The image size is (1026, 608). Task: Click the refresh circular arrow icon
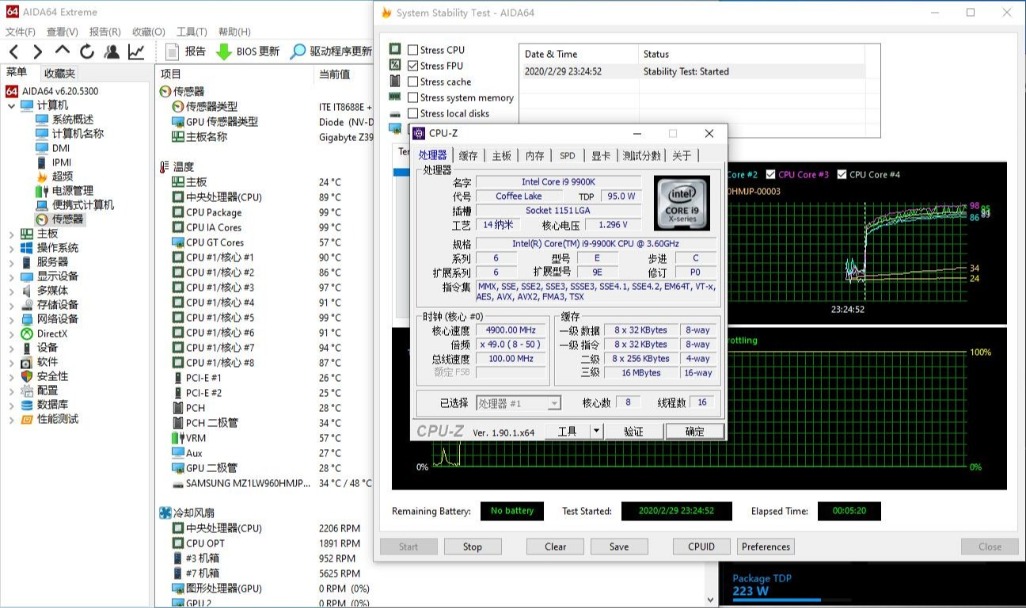(x=86, y=52)
